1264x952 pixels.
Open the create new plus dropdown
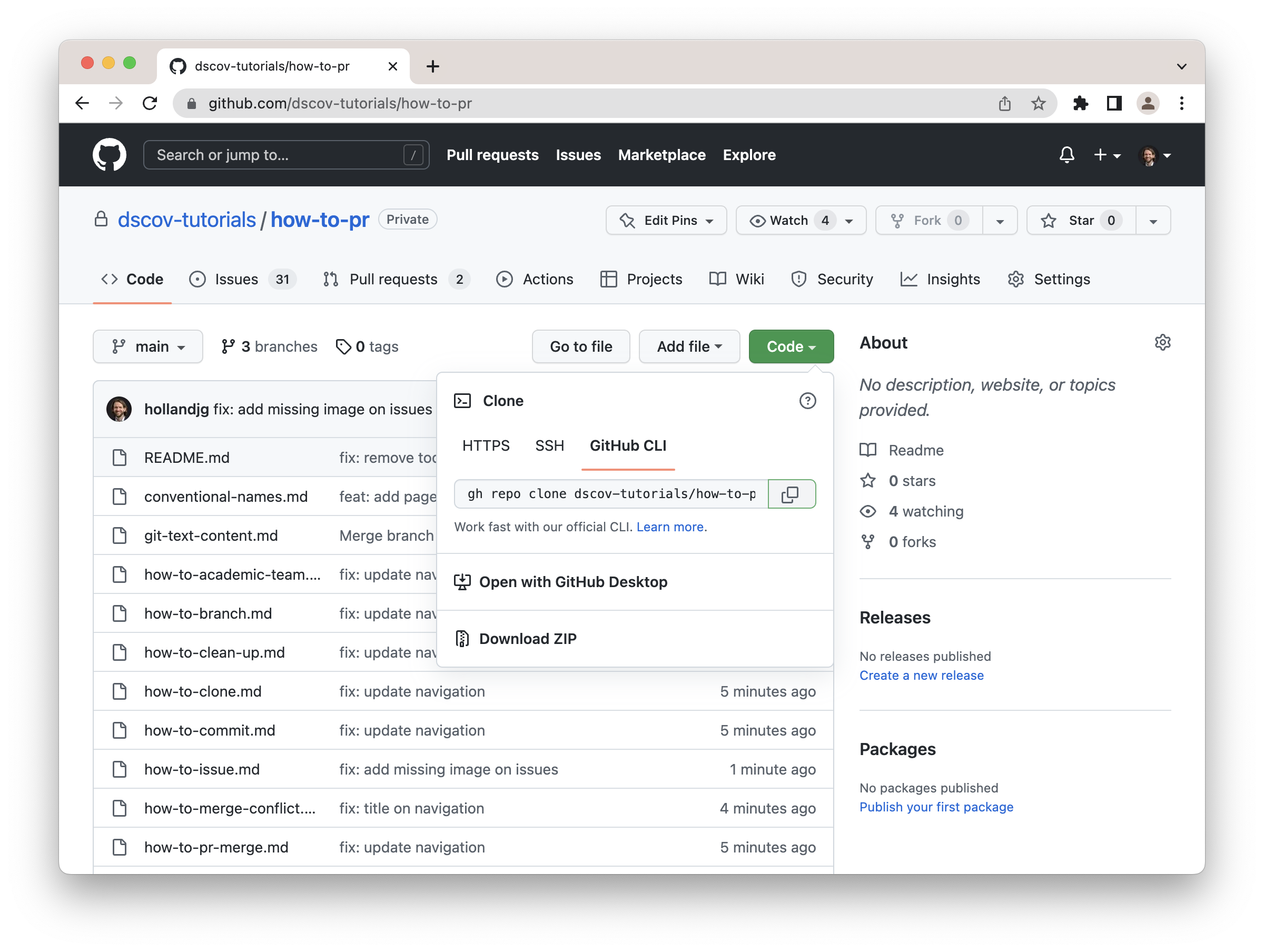1107,155
